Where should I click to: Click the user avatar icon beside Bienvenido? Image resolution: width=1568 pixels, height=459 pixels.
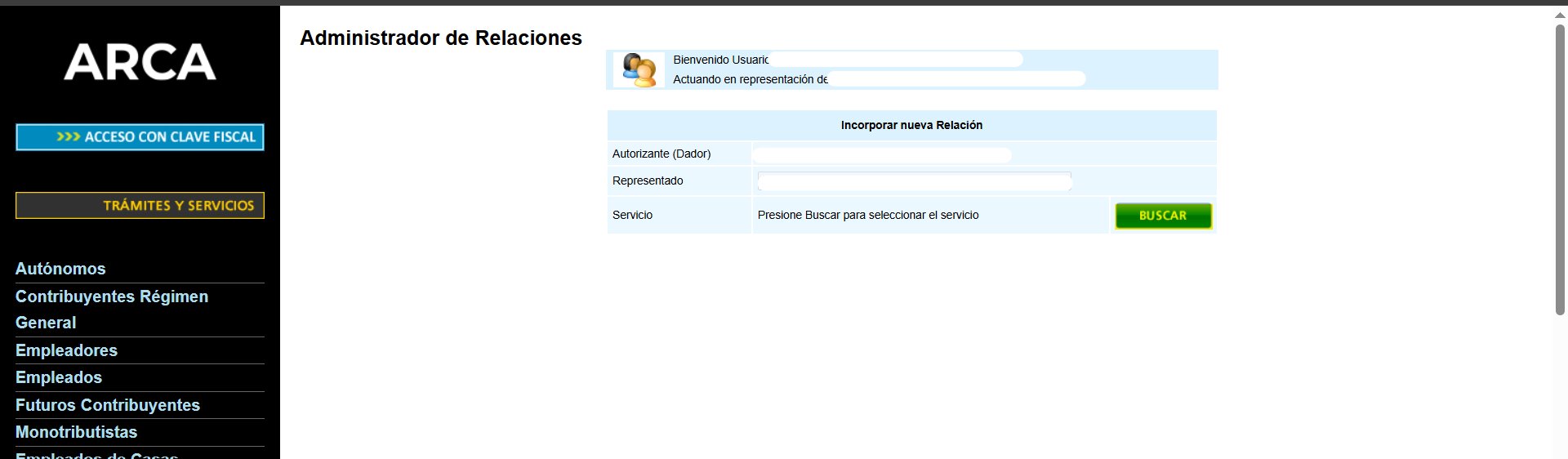click(639, 70)
